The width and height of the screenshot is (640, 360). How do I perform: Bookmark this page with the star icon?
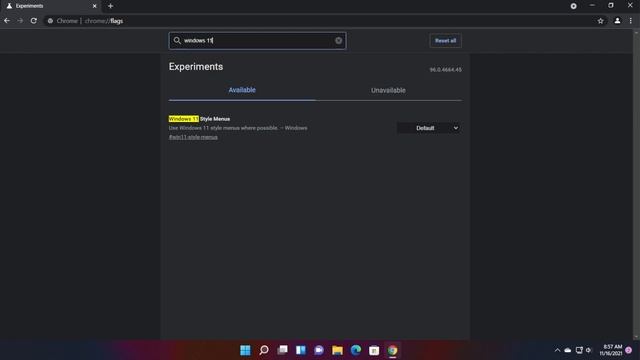600,21
